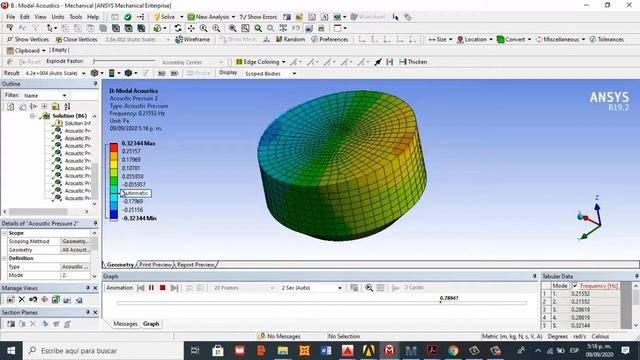
Task: Toggle Close Vertices
Action: pyautogui.click(x=76, y=39)
